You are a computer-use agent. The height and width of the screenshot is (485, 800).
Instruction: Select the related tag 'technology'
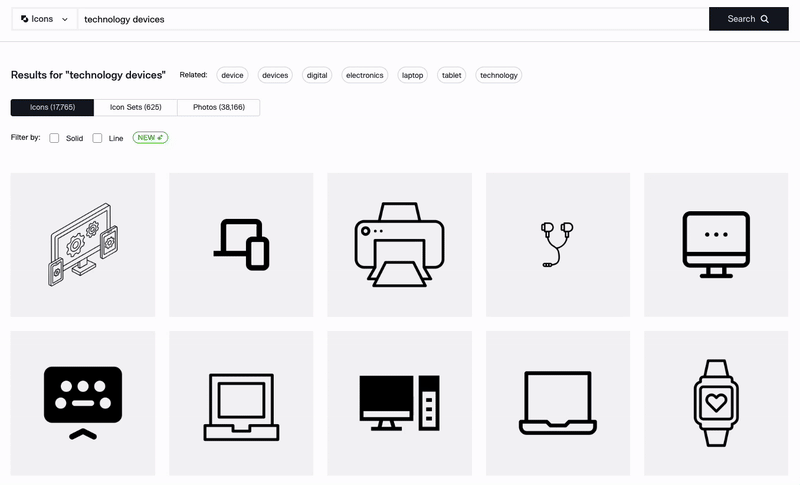tap(498, 75)
